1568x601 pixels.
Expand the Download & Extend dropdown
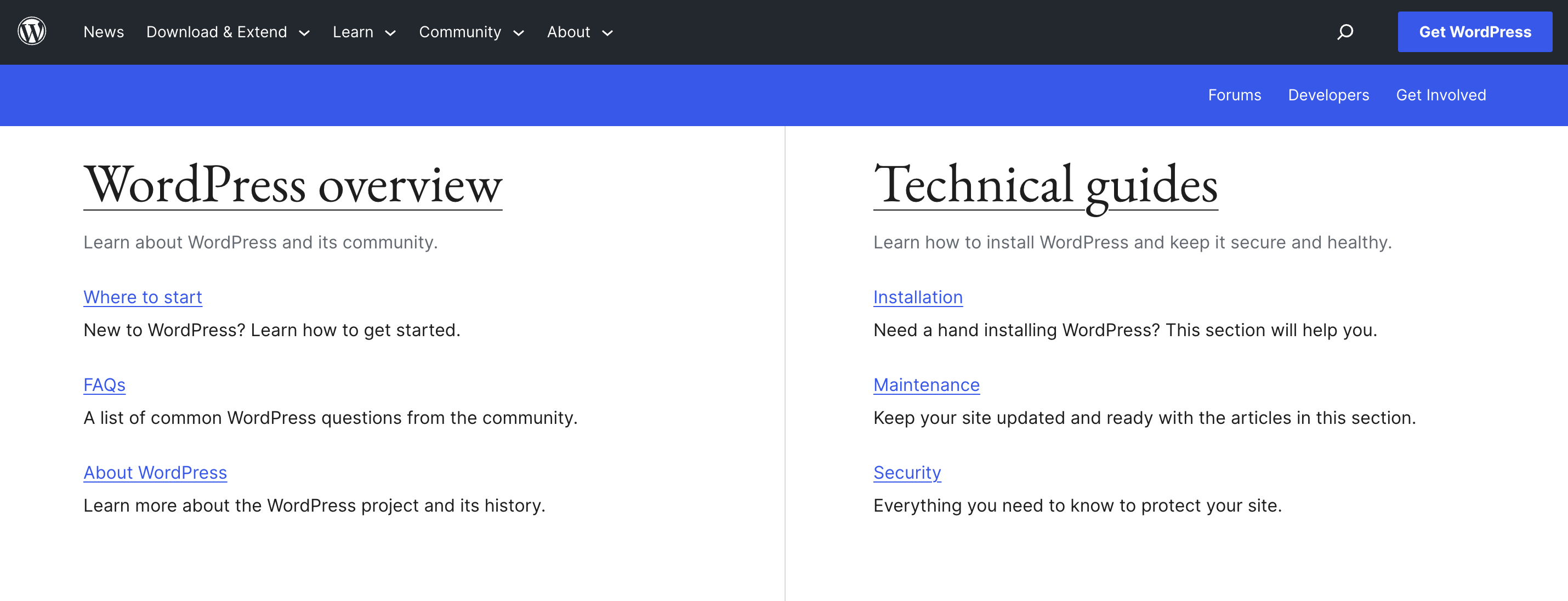coord(217,32)
